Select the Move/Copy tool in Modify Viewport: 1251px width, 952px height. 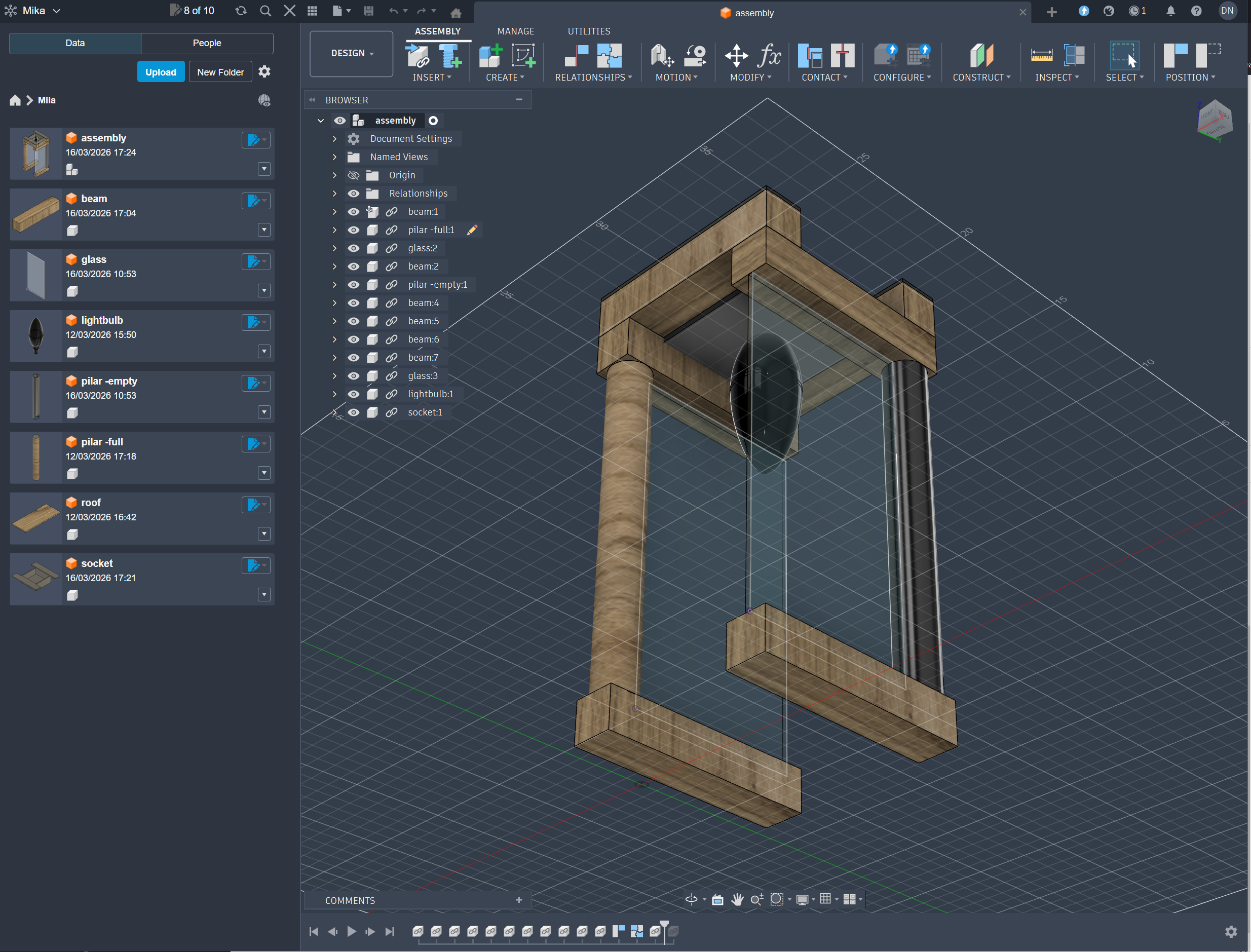point(736,56)
